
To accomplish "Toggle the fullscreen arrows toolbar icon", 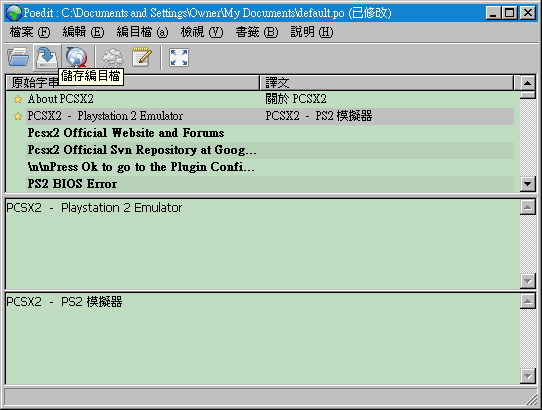I will [x=179, y=57].
